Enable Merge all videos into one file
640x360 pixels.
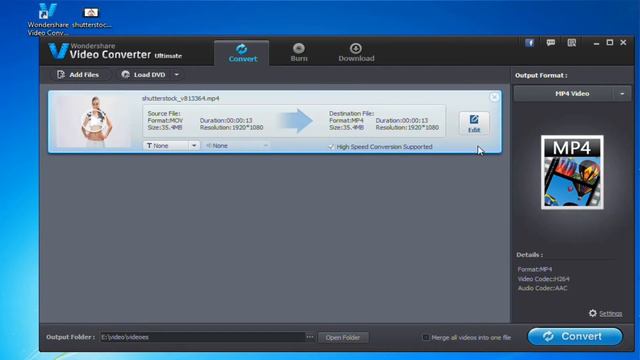[x=426, y=338]
